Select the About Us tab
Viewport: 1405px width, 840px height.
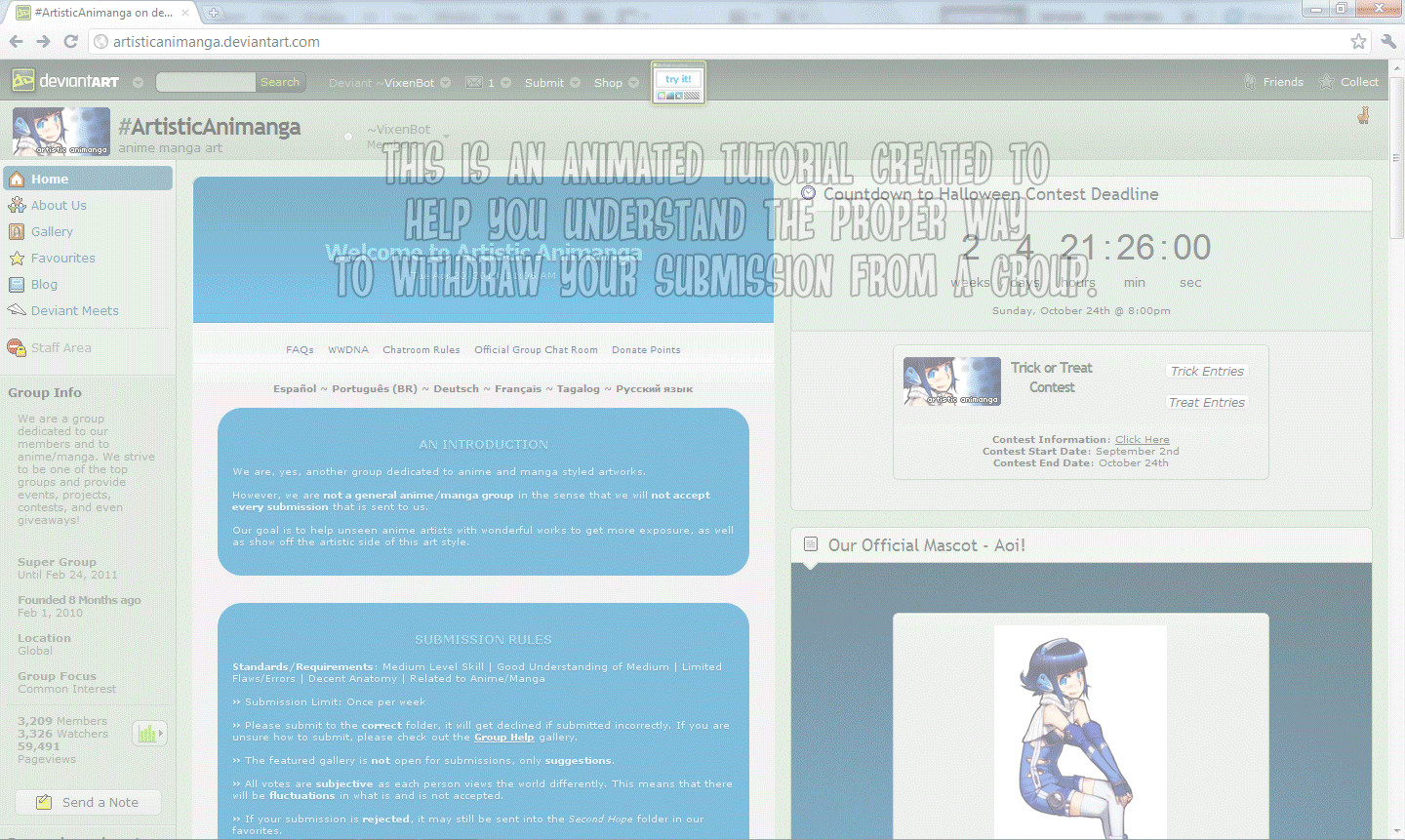pyautogui.click(x=59, y=205)
